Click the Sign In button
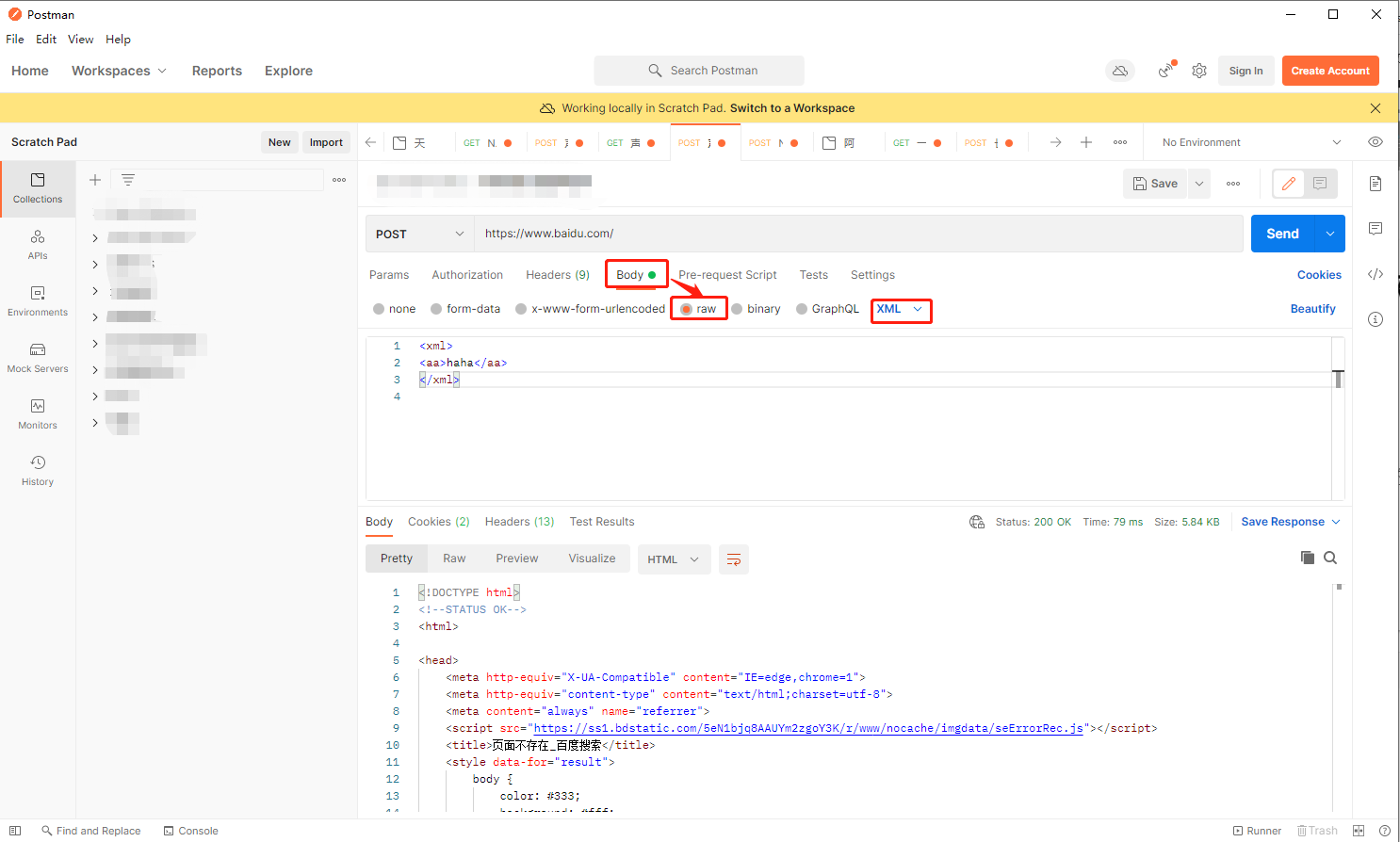1400x842 pixels. pyautogui.click(x=1245, y=71)
